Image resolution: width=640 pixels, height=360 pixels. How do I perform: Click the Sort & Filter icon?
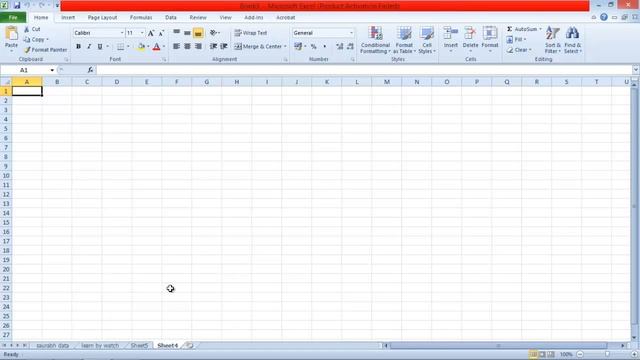click(553, 33)
